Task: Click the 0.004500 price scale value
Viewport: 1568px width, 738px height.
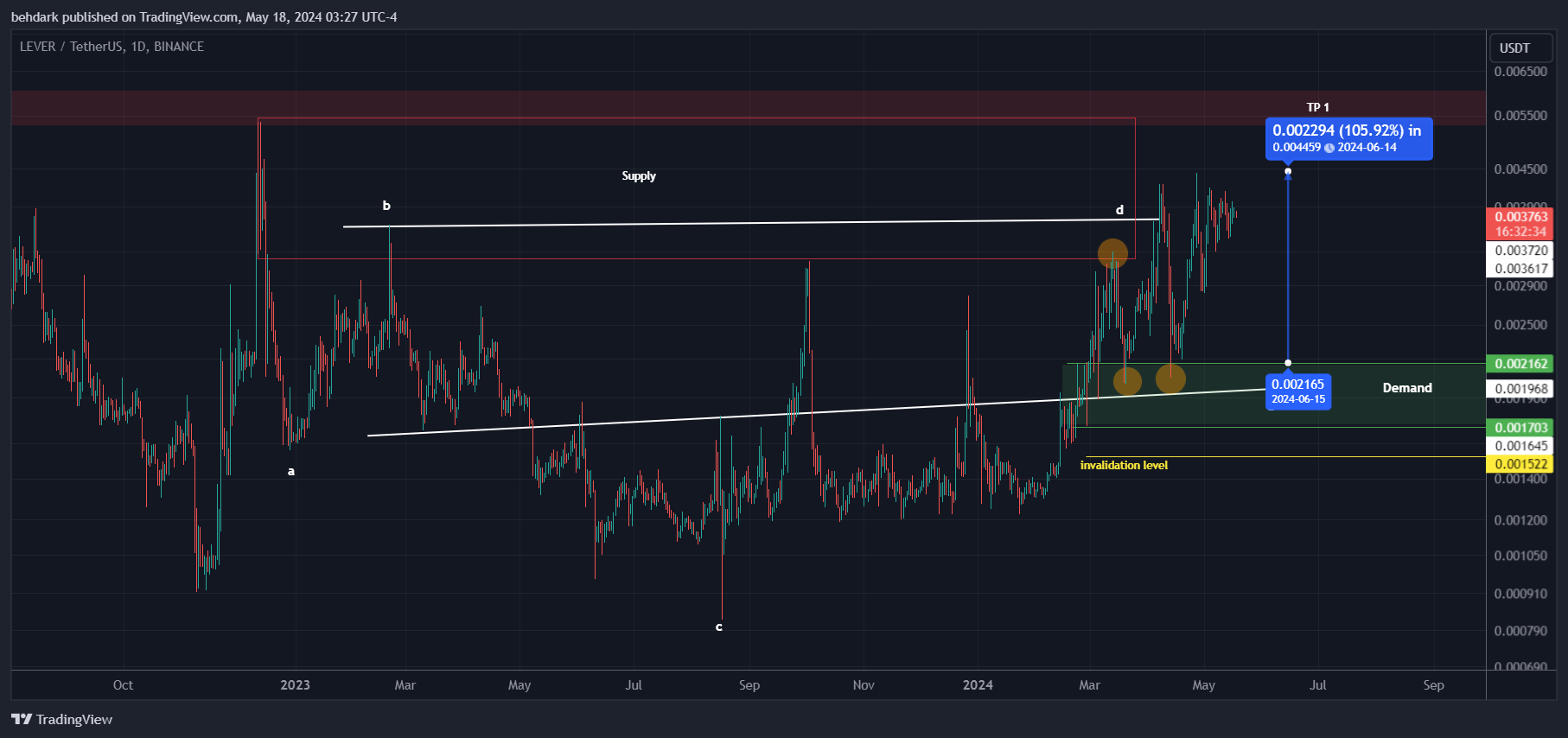Action: tap(1520, 169)
